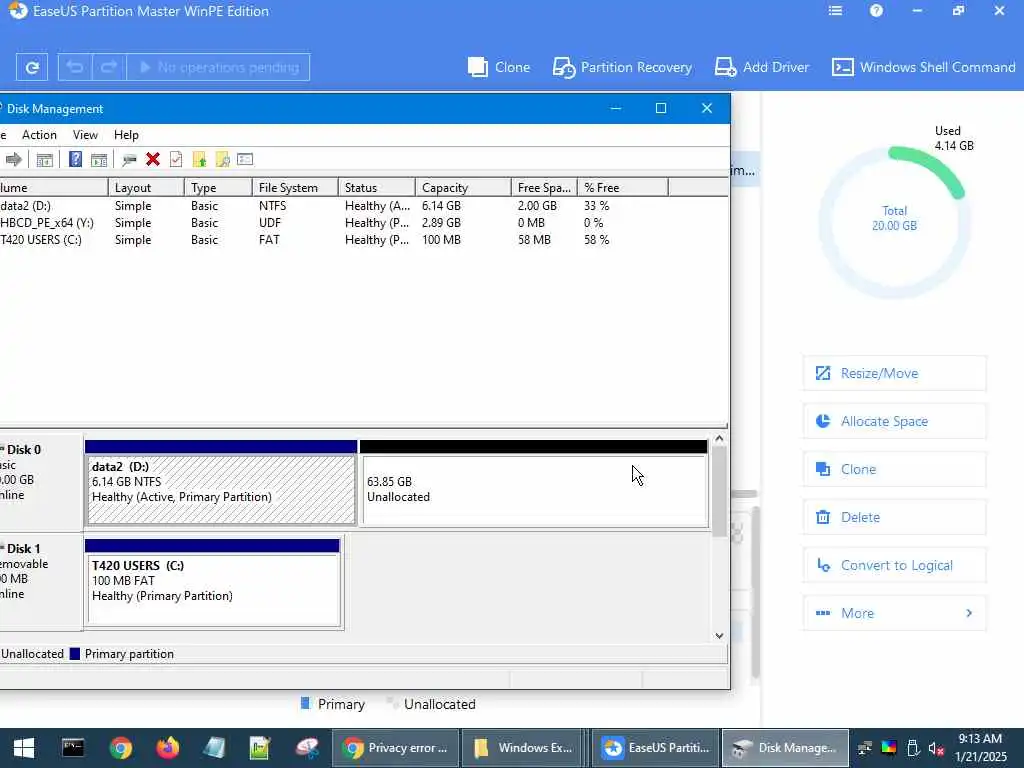Click the forward arrow toolbar icon
Viewport: 1024px width, 768px height.
coord(14,159)
